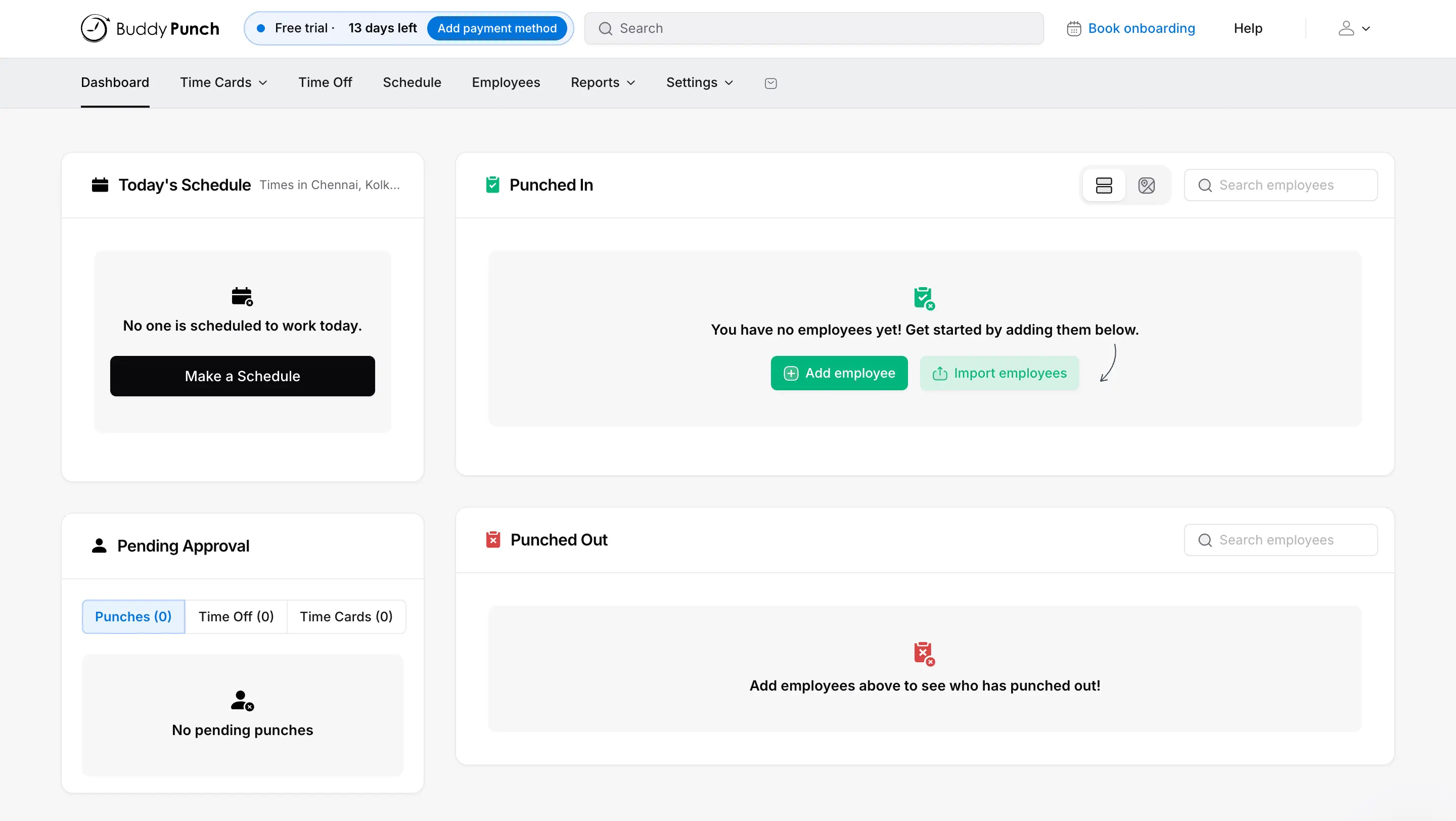Click the magnifier icon in top search bar
This screenshot has width=1456, height=821.
coord(605,28)
